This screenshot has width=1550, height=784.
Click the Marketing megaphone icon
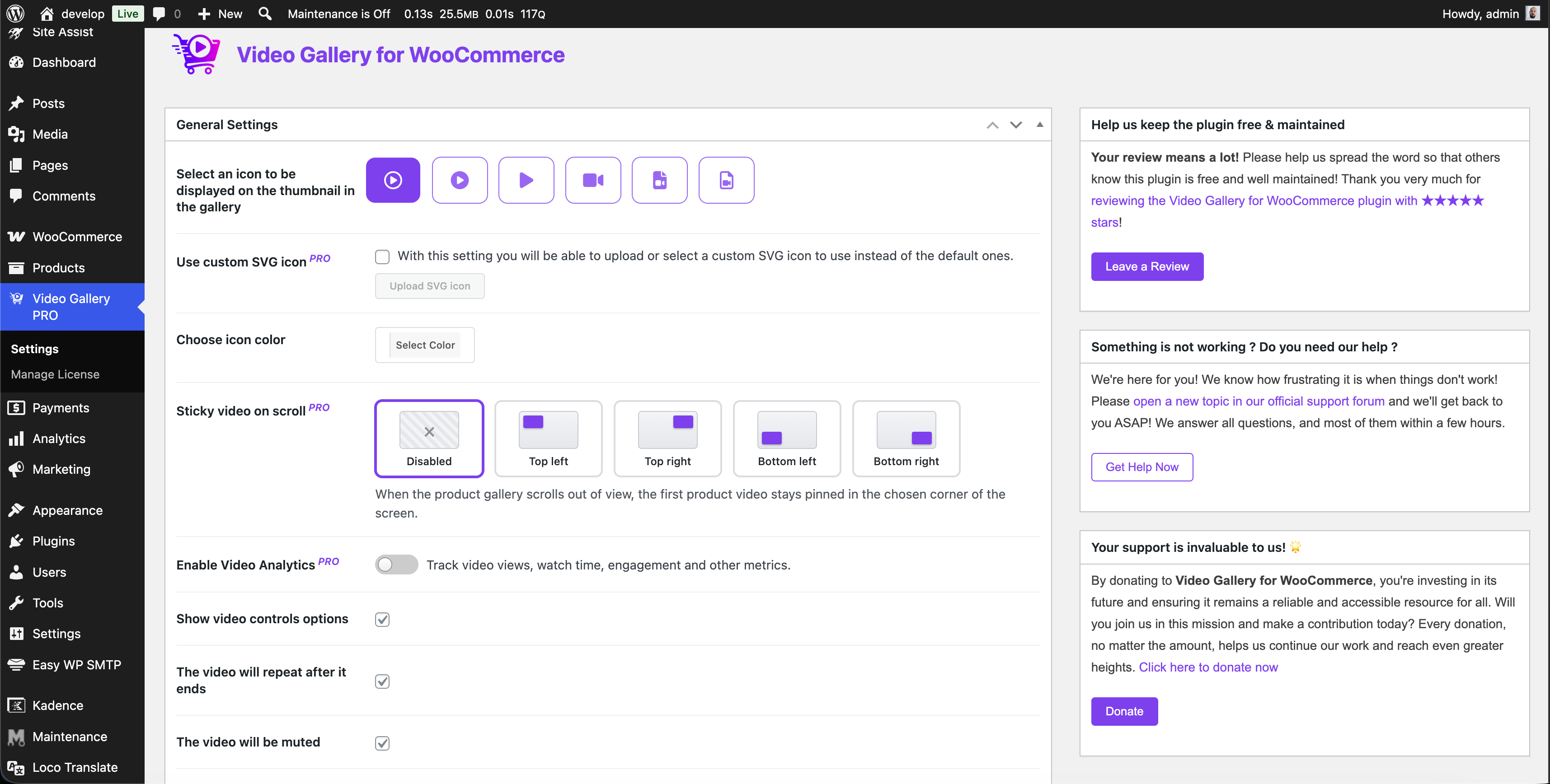point(17,469)
